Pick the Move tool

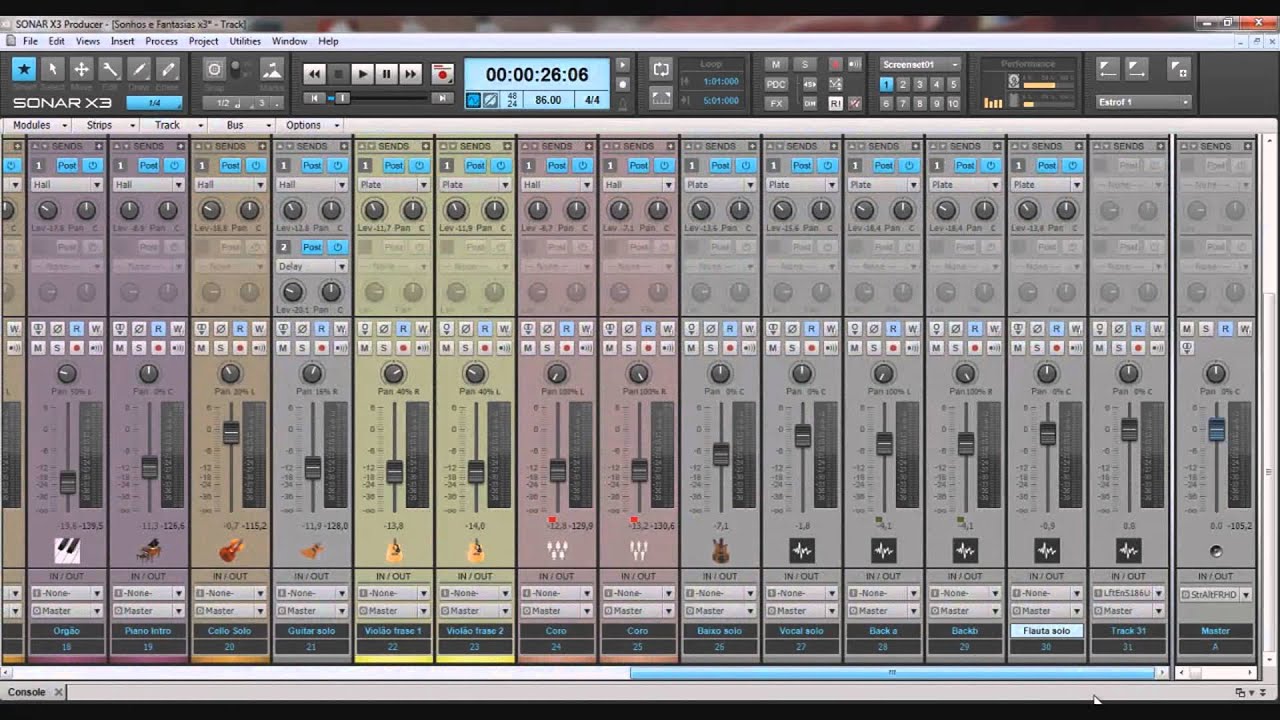click(x=82, y=70)
